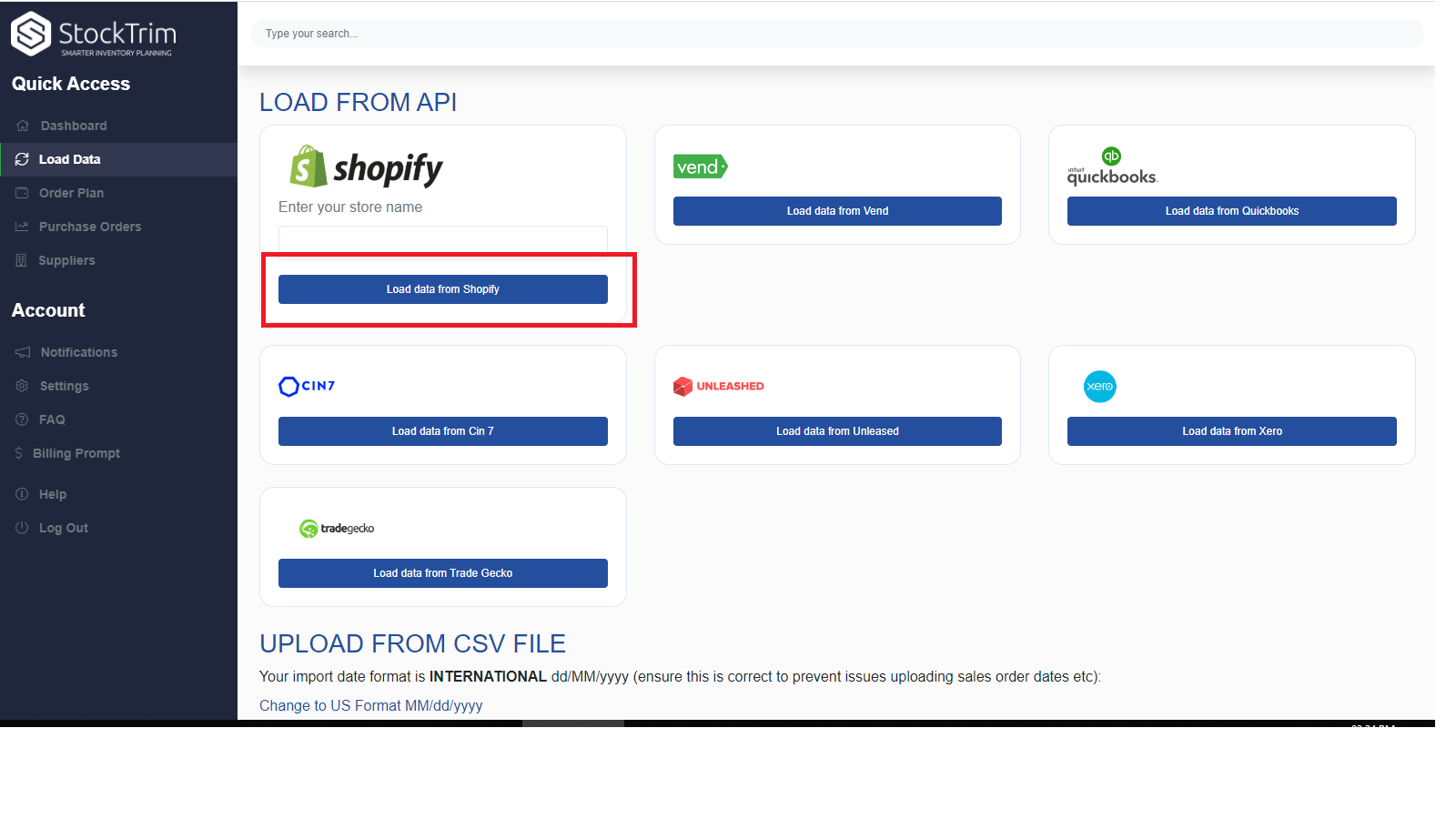Click the Xero logo
The image size is (1456, 819).
1100,386
